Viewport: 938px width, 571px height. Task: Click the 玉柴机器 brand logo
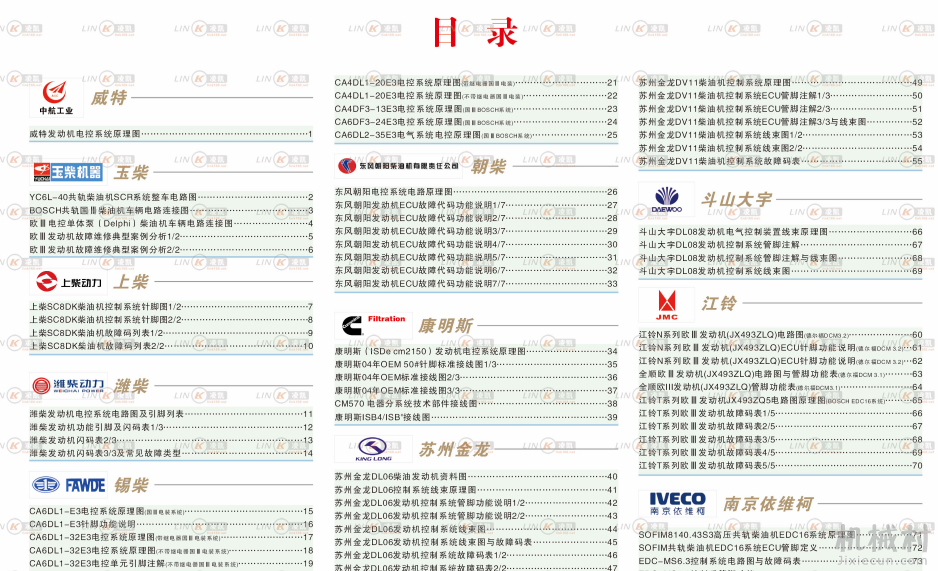(x=68, y=172)
